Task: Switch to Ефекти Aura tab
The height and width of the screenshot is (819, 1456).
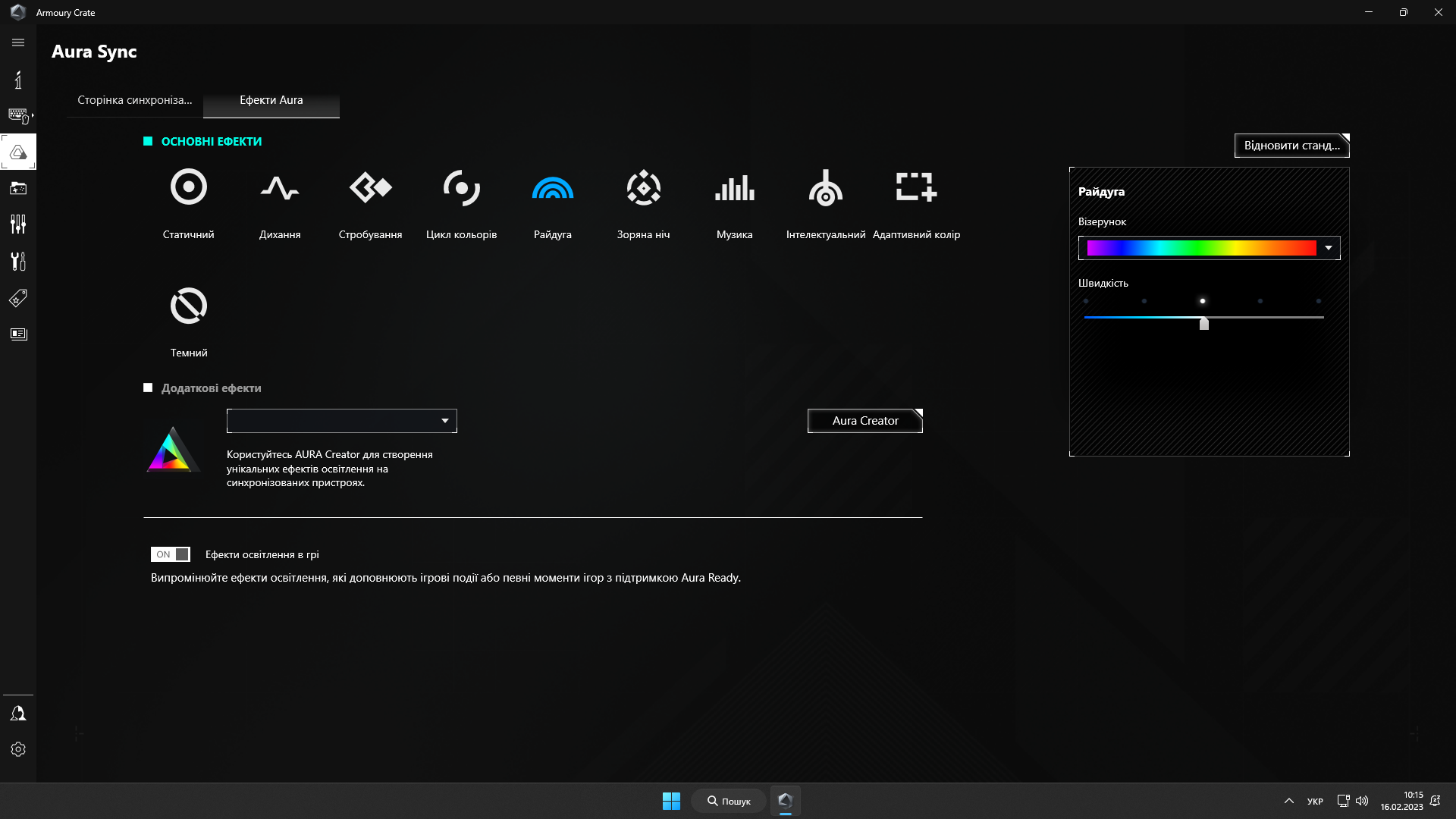Action: [270, 99]
